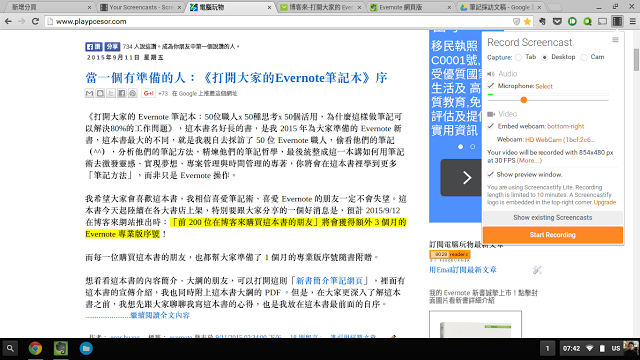Switch to the Evernote 網頁版 tab
Viewport: 640px width, 360px height.
tap(410, 7)
